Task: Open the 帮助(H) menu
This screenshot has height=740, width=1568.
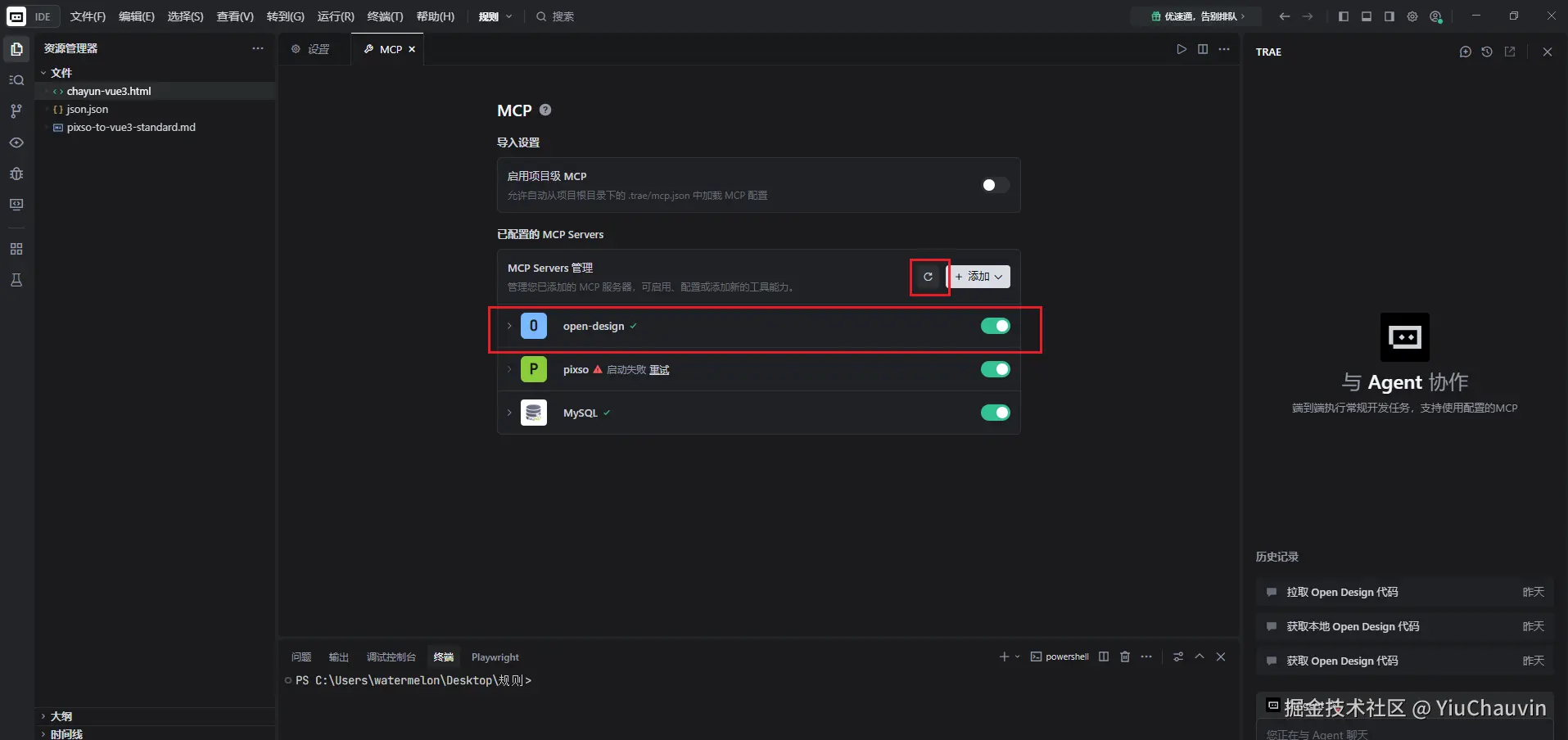Action: tap(435, 16)
